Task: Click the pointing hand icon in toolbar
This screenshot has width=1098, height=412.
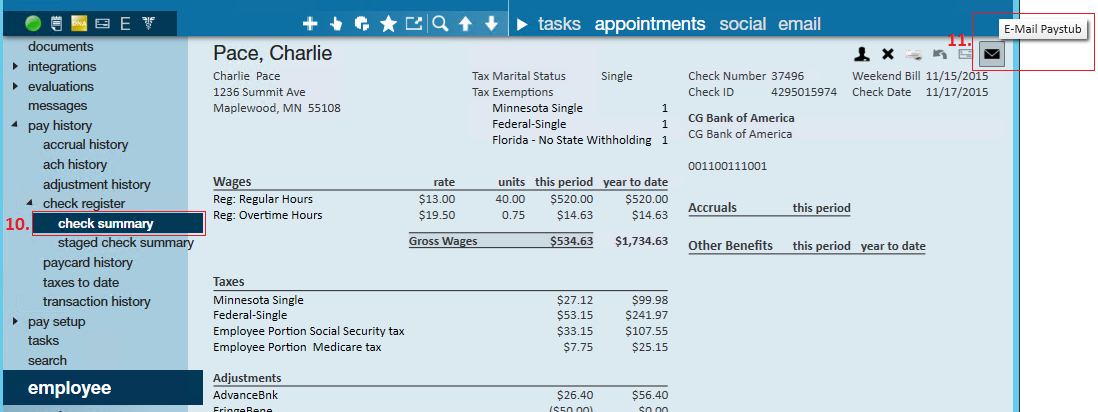Action: point(336,25)
